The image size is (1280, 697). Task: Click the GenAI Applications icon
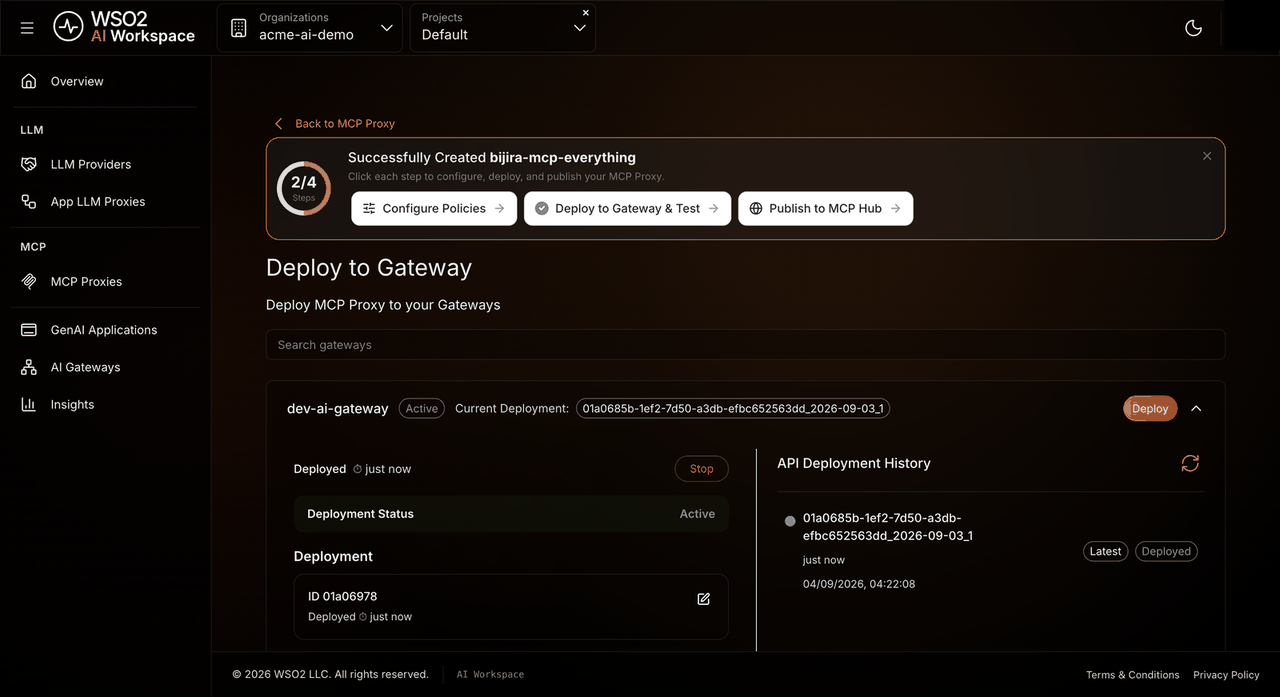(x=29, y=329)
